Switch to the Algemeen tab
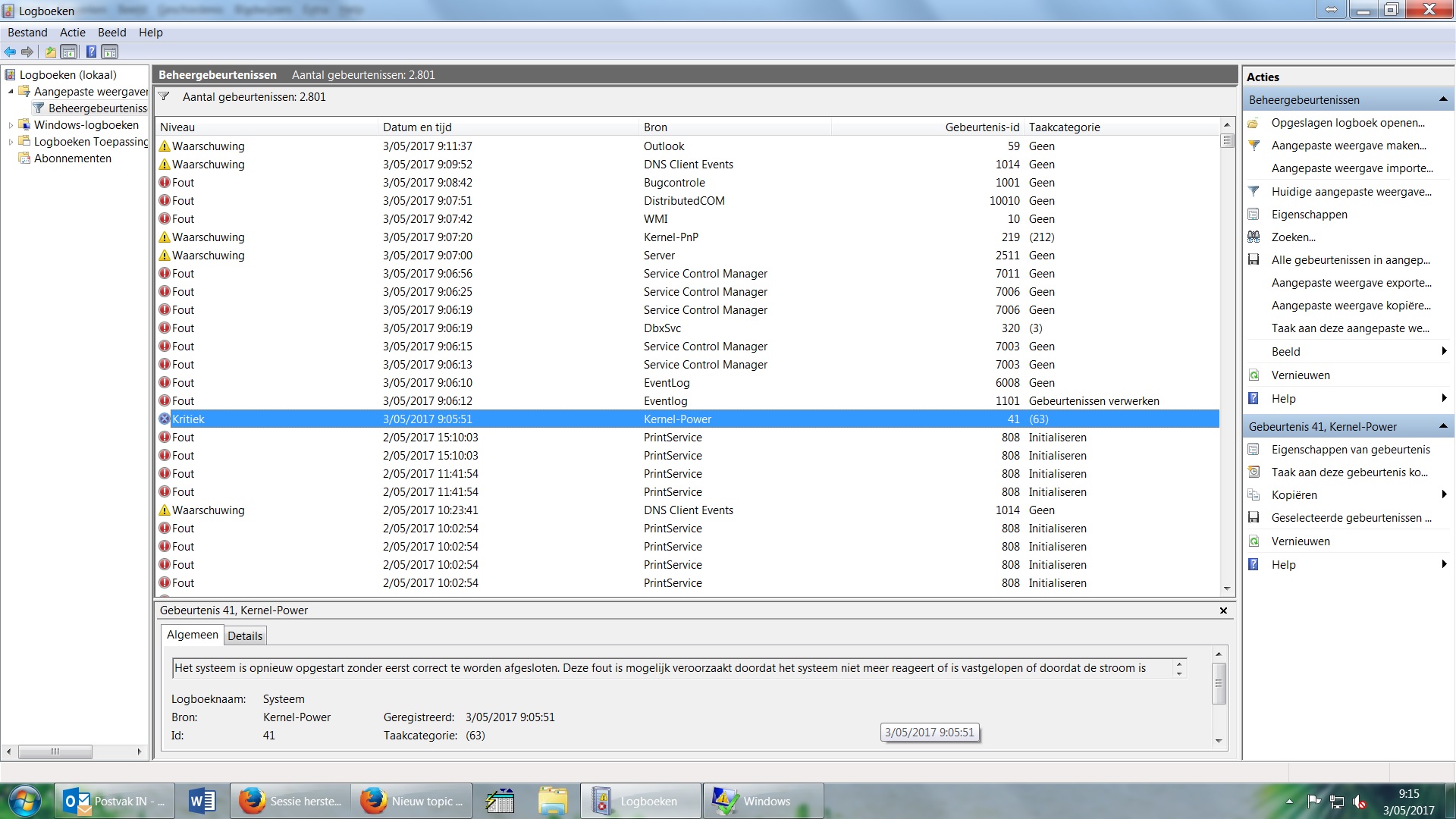 coord(193,635)
